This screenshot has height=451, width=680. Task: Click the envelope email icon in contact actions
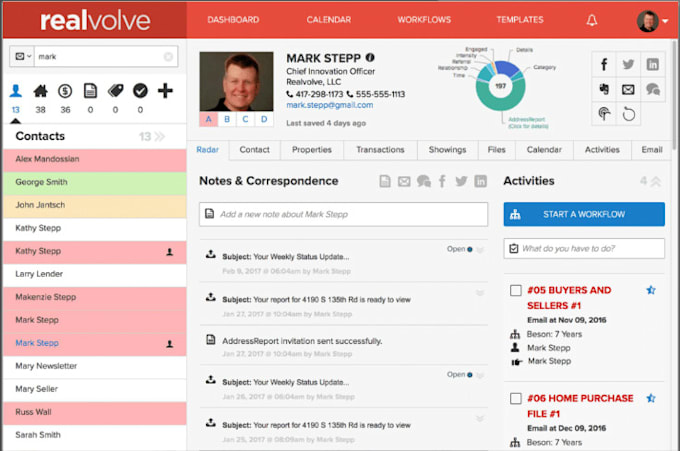(x=628, y=89)
